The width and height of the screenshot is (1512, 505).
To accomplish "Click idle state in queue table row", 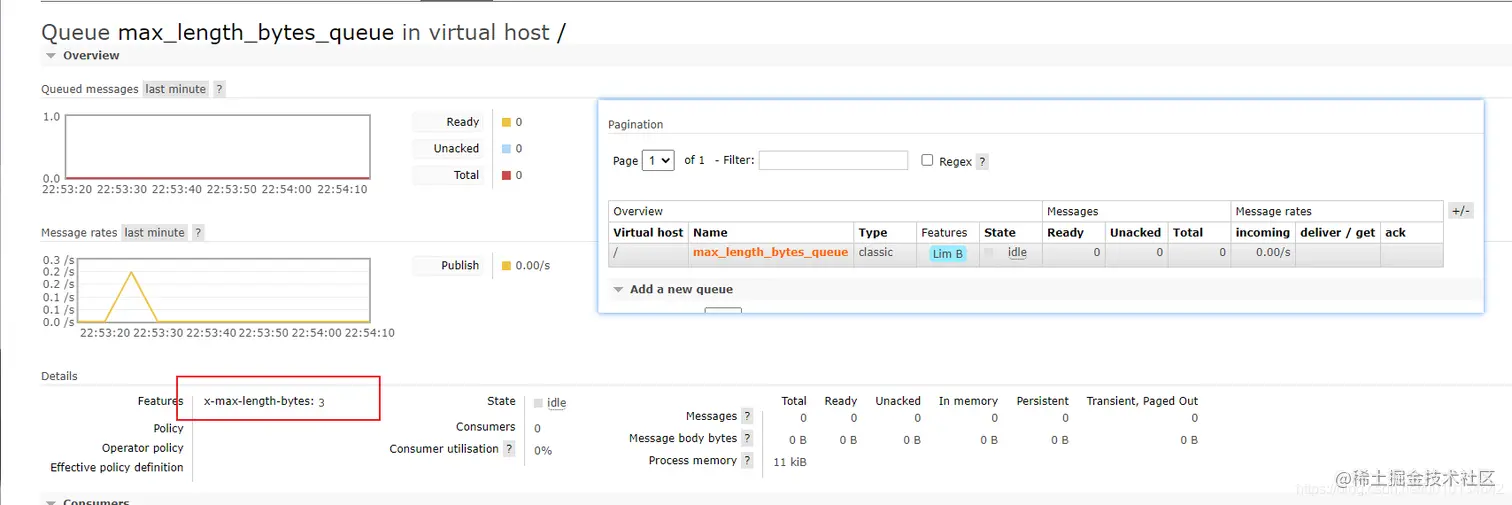I will (1017, 253).
